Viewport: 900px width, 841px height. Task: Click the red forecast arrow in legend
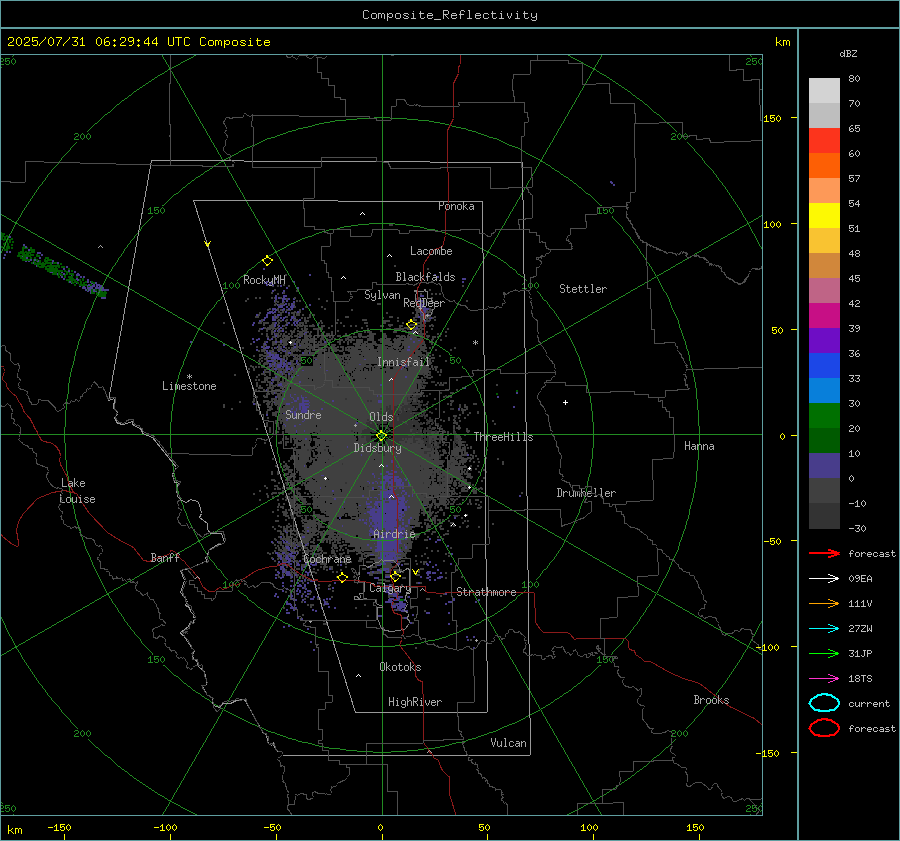pos(824,553)
